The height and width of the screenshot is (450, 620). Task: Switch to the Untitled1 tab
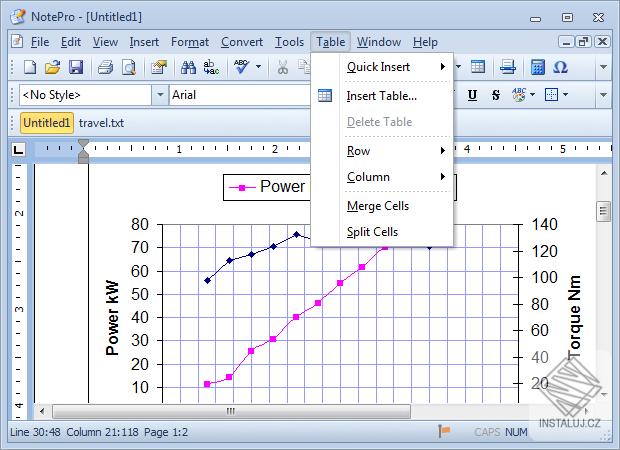tap(47, 123)
